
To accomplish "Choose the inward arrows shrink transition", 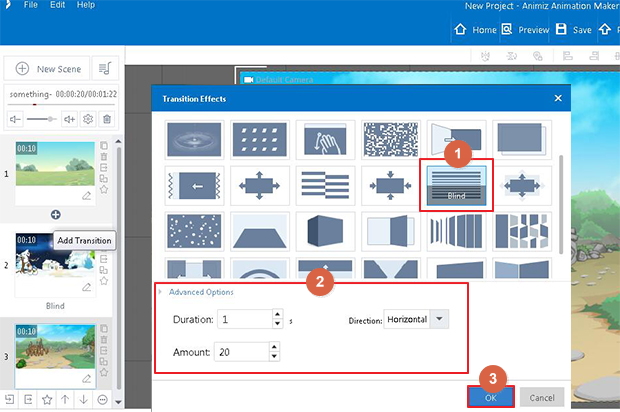I will pos(391,185).
